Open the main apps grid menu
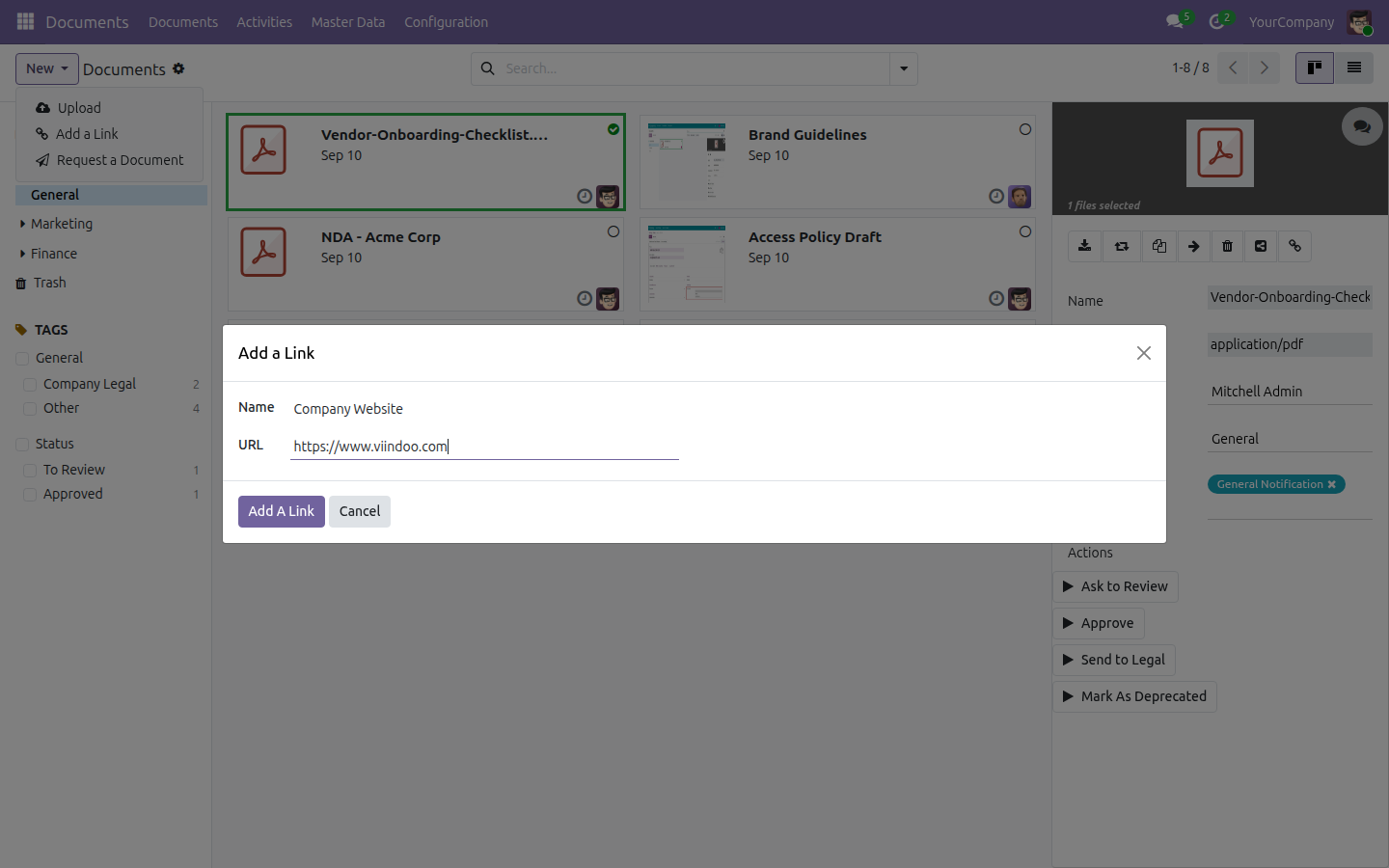Screen dimensions: 1389x868 [26, 21]
